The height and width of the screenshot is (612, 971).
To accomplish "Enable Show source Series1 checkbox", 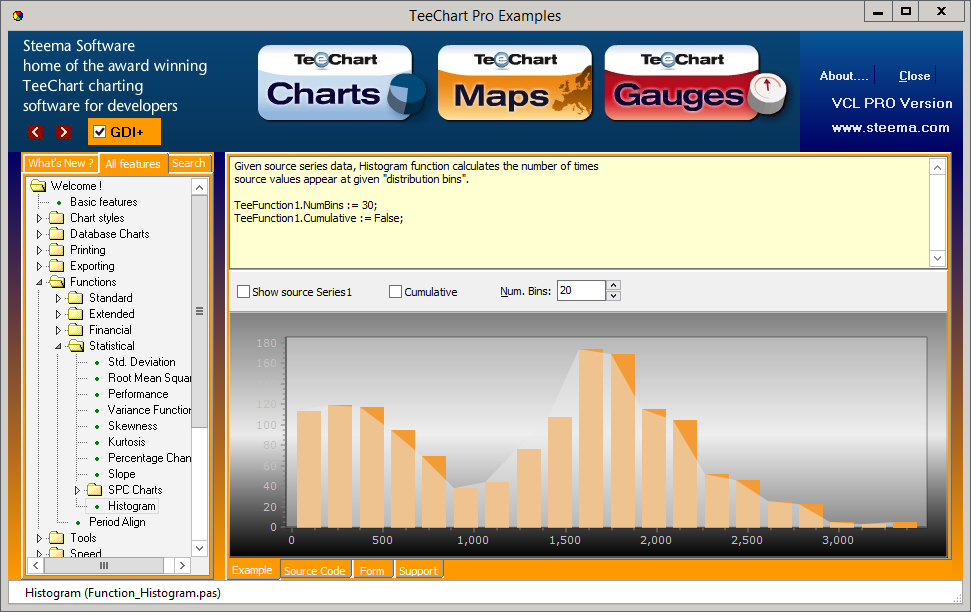I will coord(243,292).
